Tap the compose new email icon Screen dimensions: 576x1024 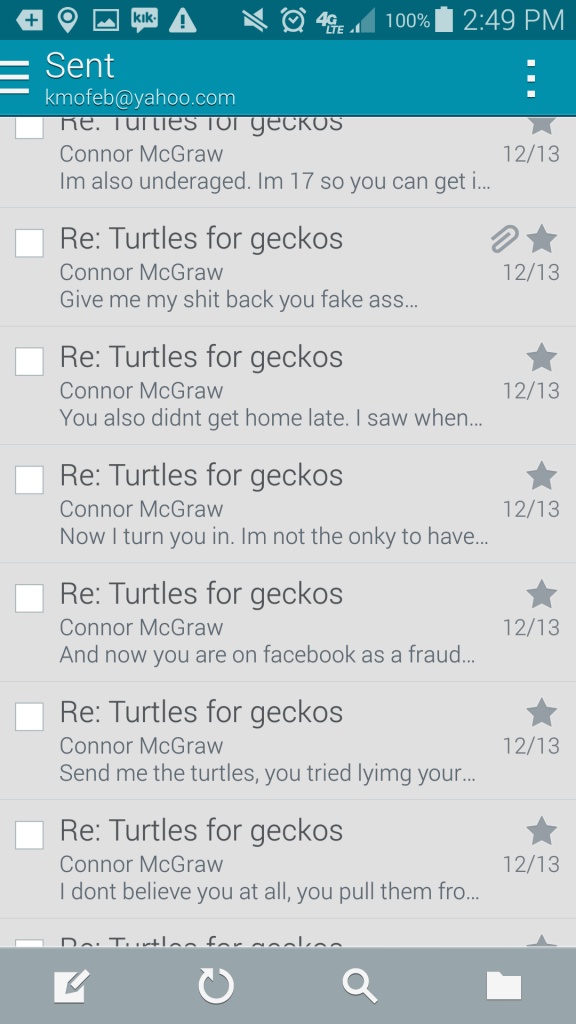click(71, 985)
